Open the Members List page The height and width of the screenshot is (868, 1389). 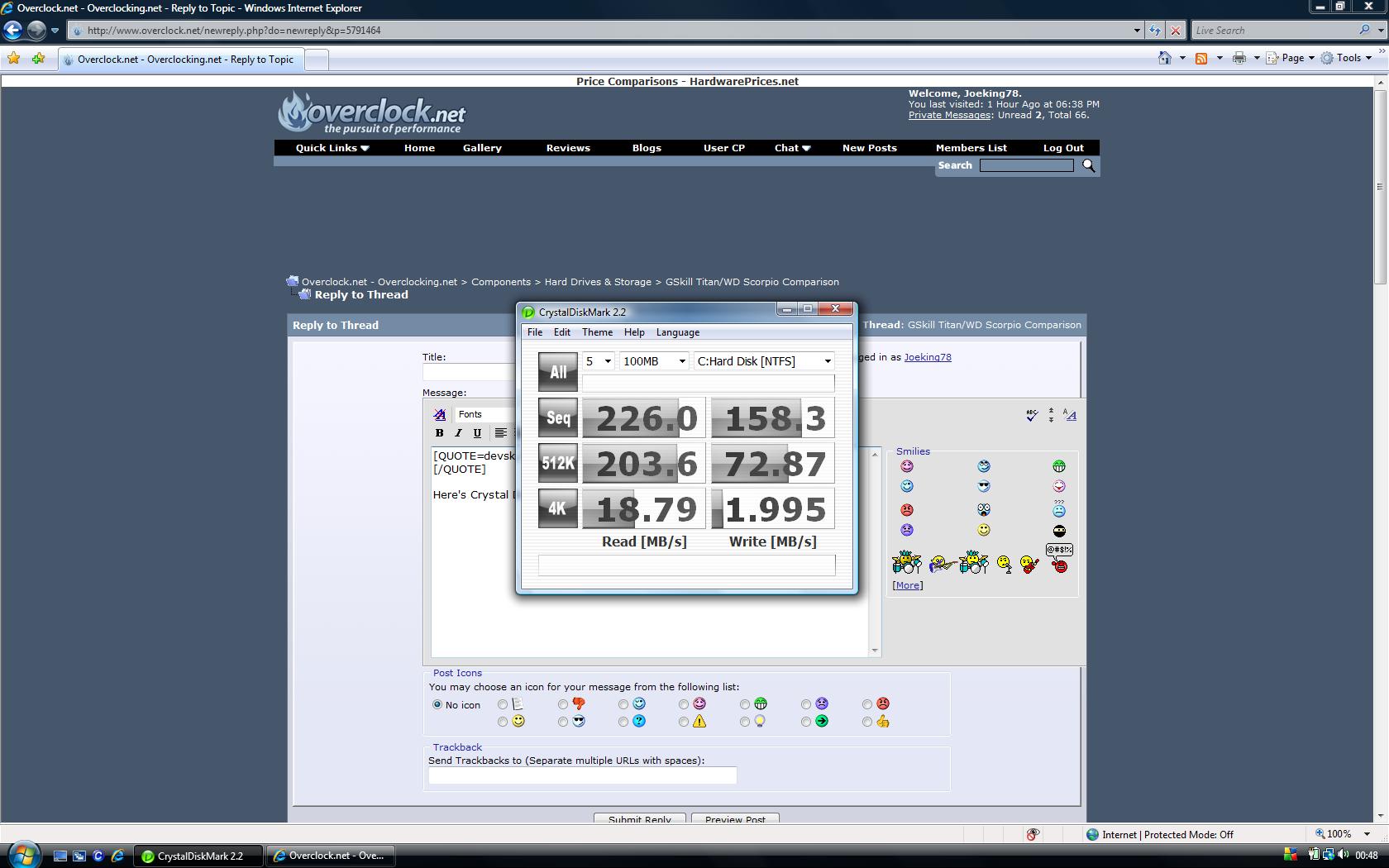[x=971, y=148]
